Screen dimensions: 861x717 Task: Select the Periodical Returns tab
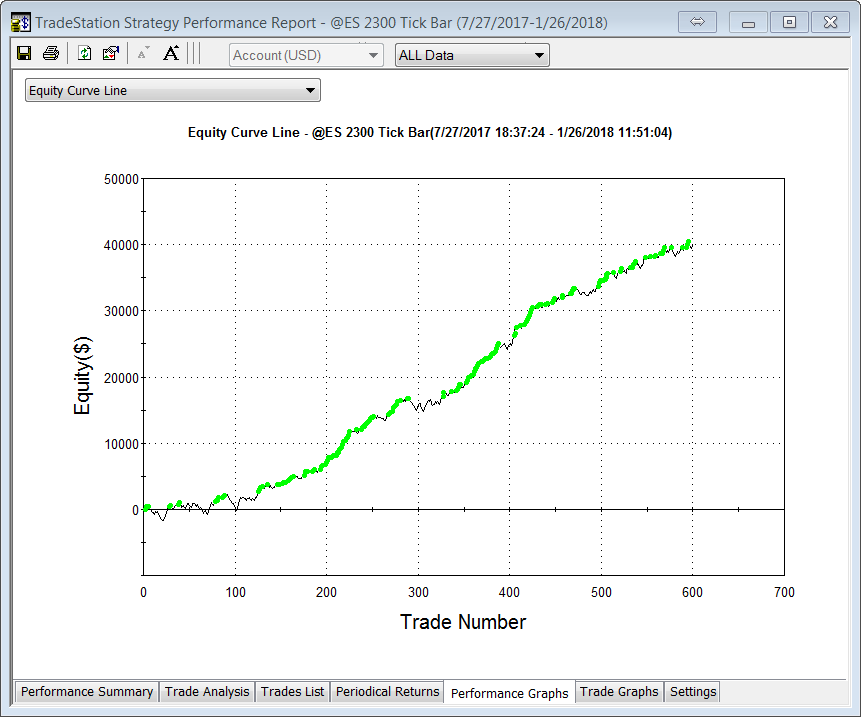tap(387, 692)
